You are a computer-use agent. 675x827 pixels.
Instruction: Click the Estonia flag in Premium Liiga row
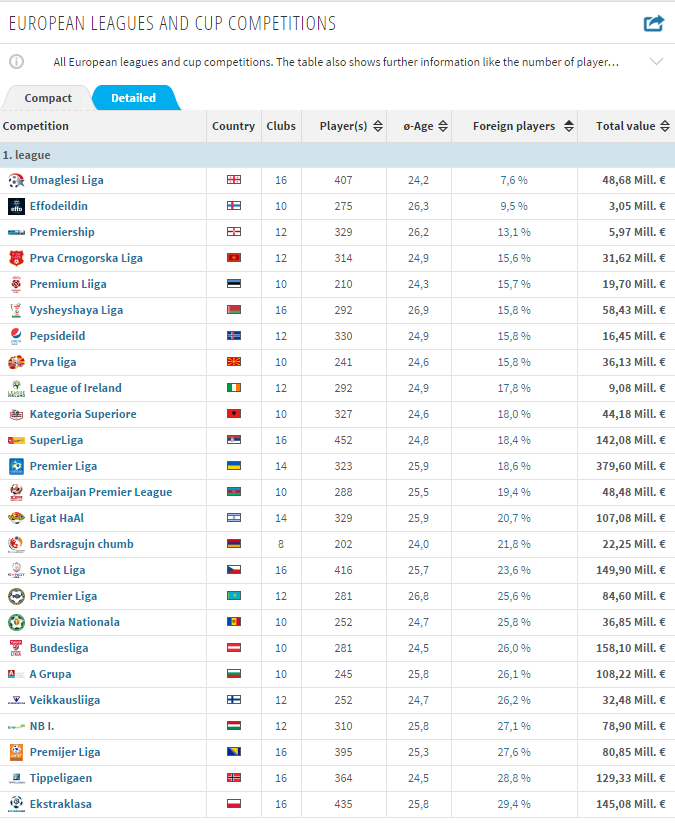pyautogui.click(x=234, y=284)
